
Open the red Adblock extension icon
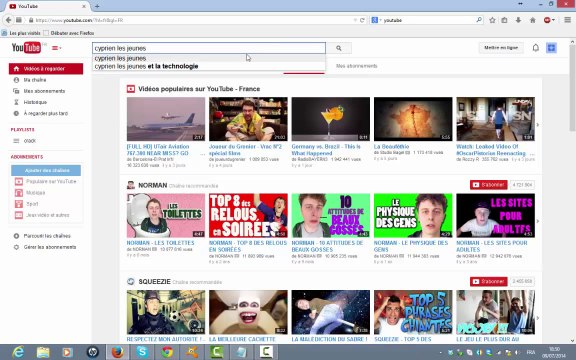pyautogui.click(x=548, y=20)
